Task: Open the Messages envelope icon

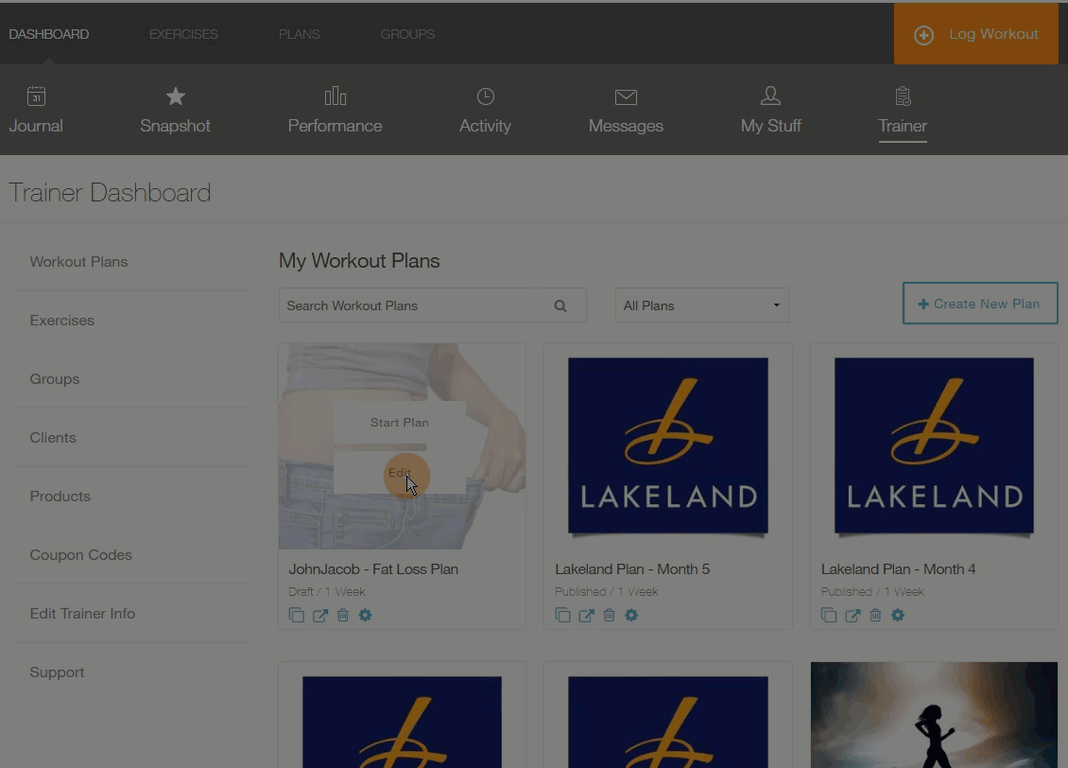Action: [626, 97]
